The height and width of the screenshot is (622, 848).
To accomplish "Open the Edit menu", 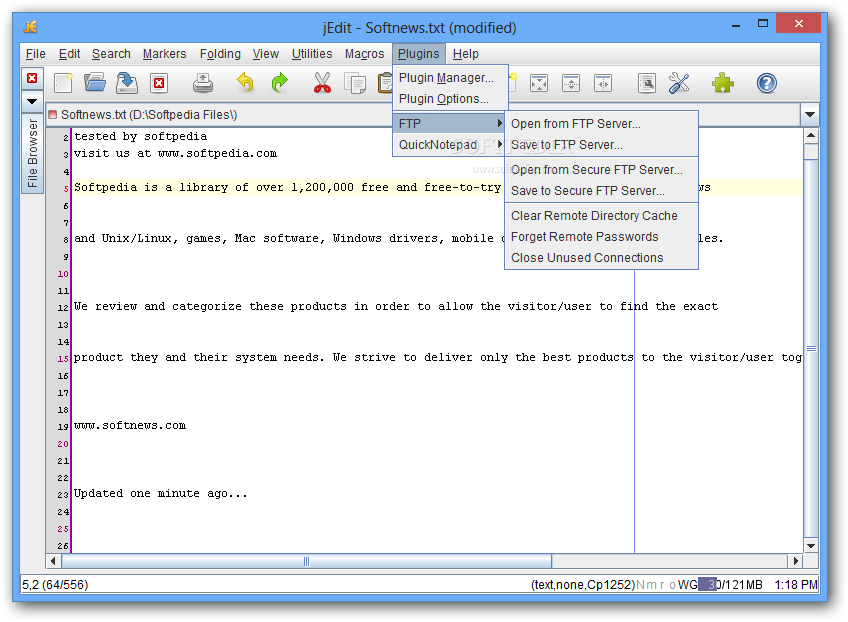I will pos(69,54).
